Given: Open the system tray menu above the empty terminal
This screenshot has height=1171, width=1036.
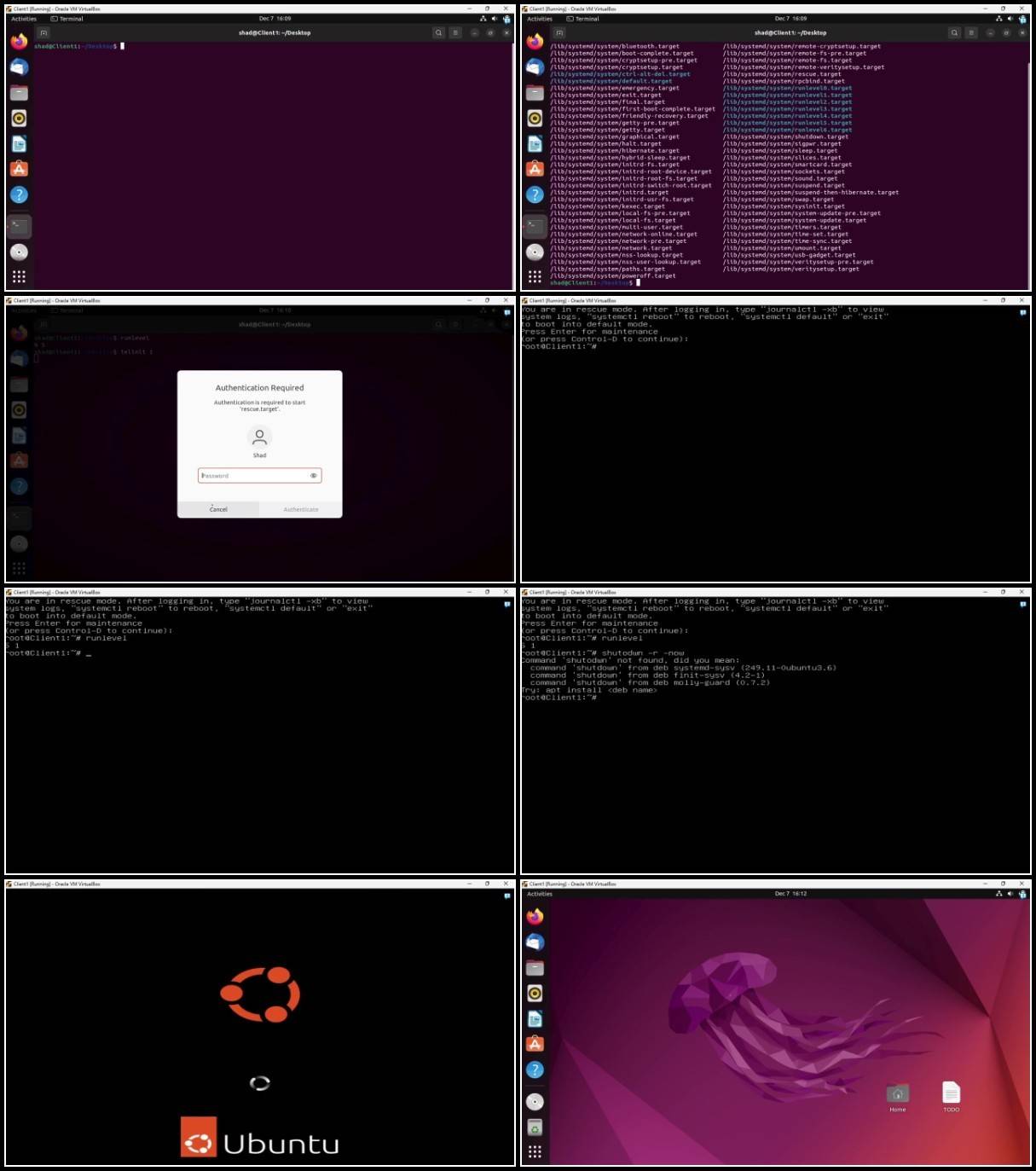Looking at the screenshot, I should click(495, 19).
